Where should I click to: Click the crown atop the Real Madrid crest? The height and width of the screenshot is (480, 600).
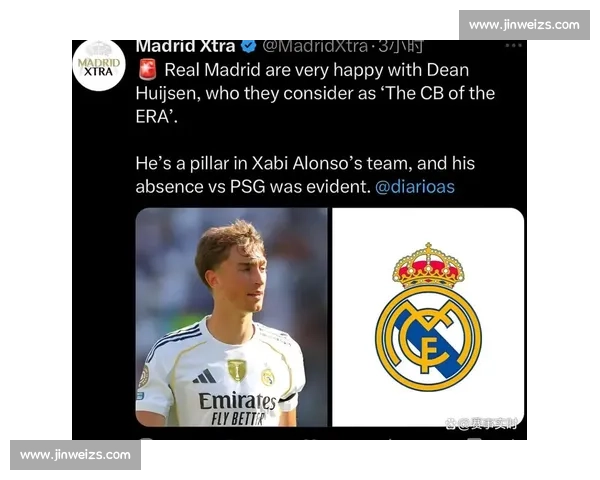pyautogui.click(x=428, y=266)
